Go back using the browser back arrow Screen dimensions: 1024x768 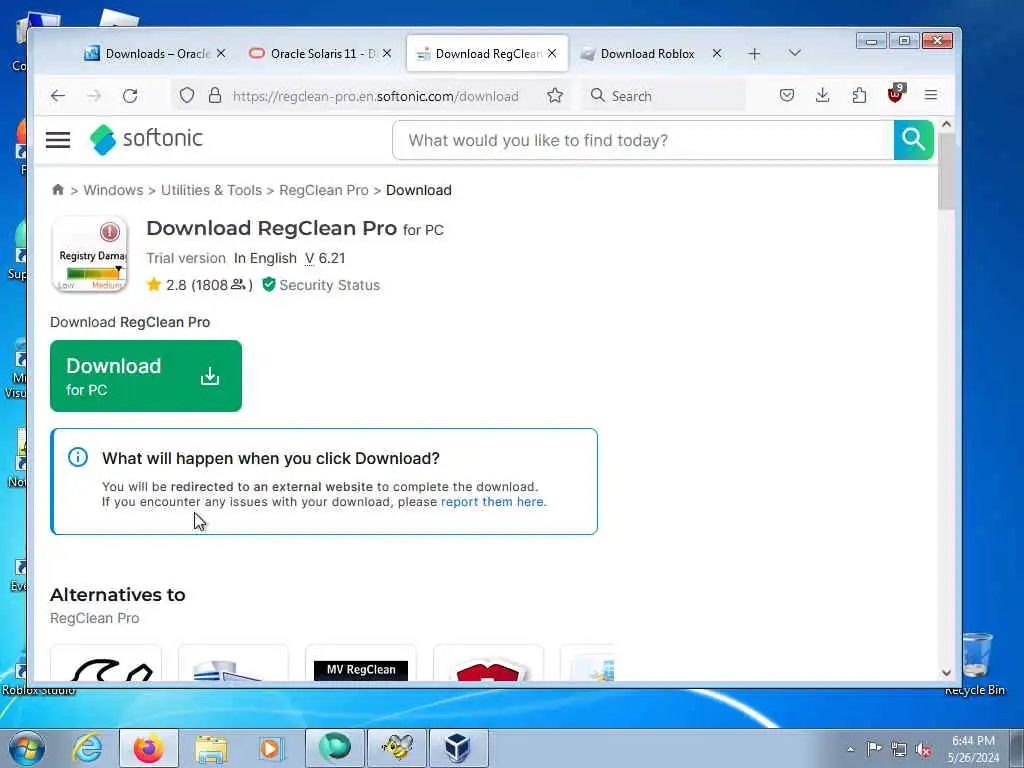coord(58,96)
